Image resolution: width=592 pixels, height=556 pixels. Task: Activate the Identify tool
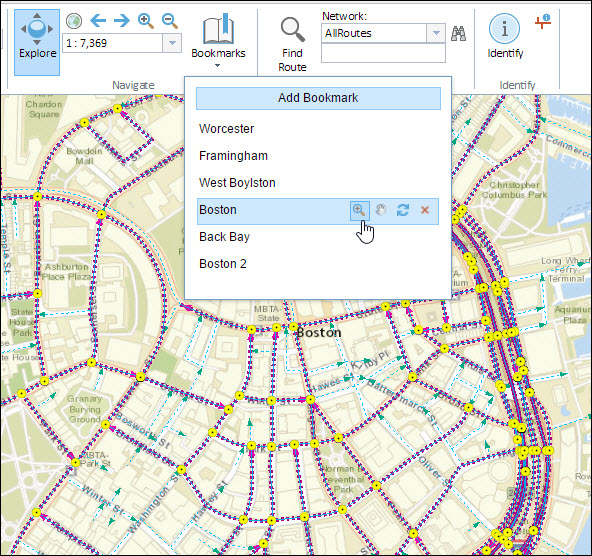(505, 37)
